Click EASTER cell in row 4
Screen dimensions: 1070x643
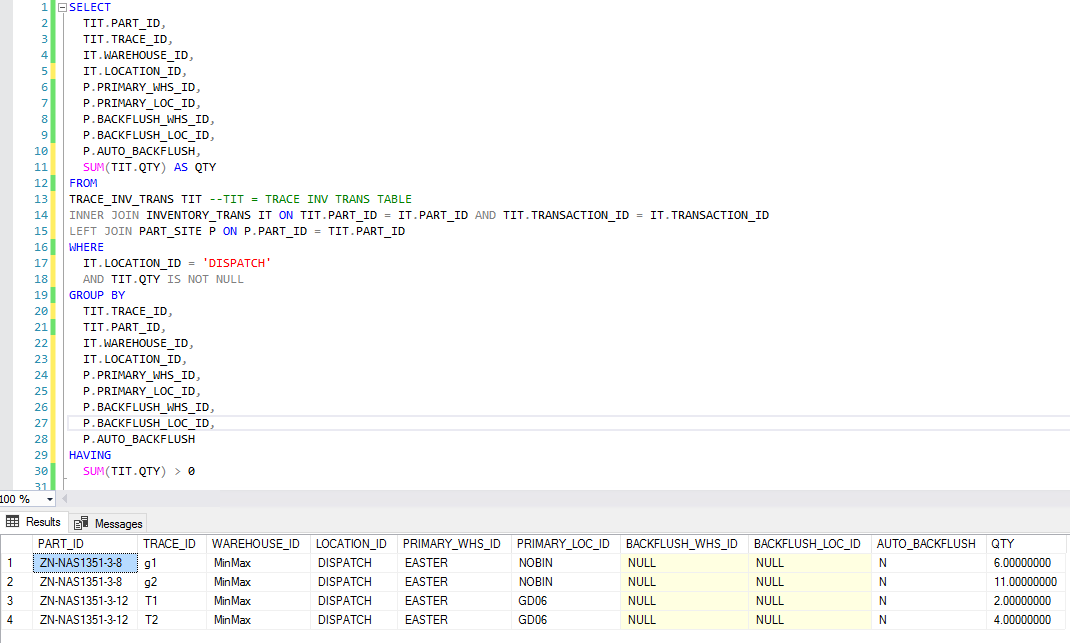pos(454,620)
